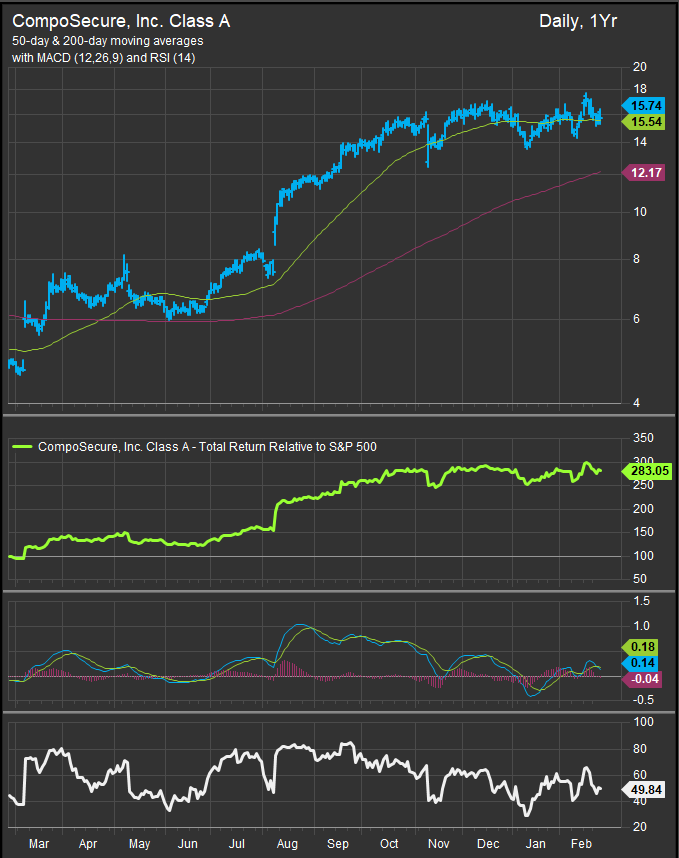This screenshot has width=679, height=858.
Task: Click the Sep label on the date axis
Action: [338, 844]
